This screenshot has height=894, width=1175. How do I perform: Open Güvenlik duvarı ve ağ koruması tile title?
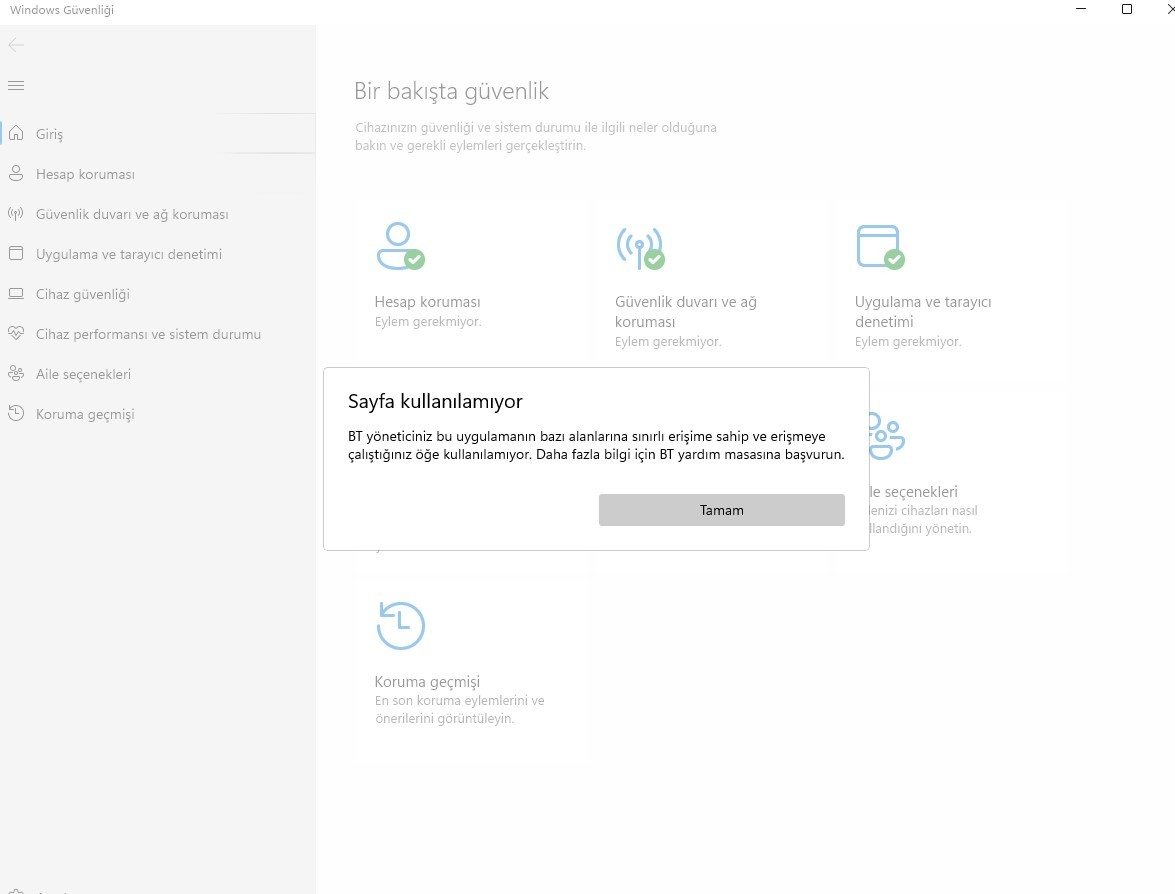(x=686, y=312)
